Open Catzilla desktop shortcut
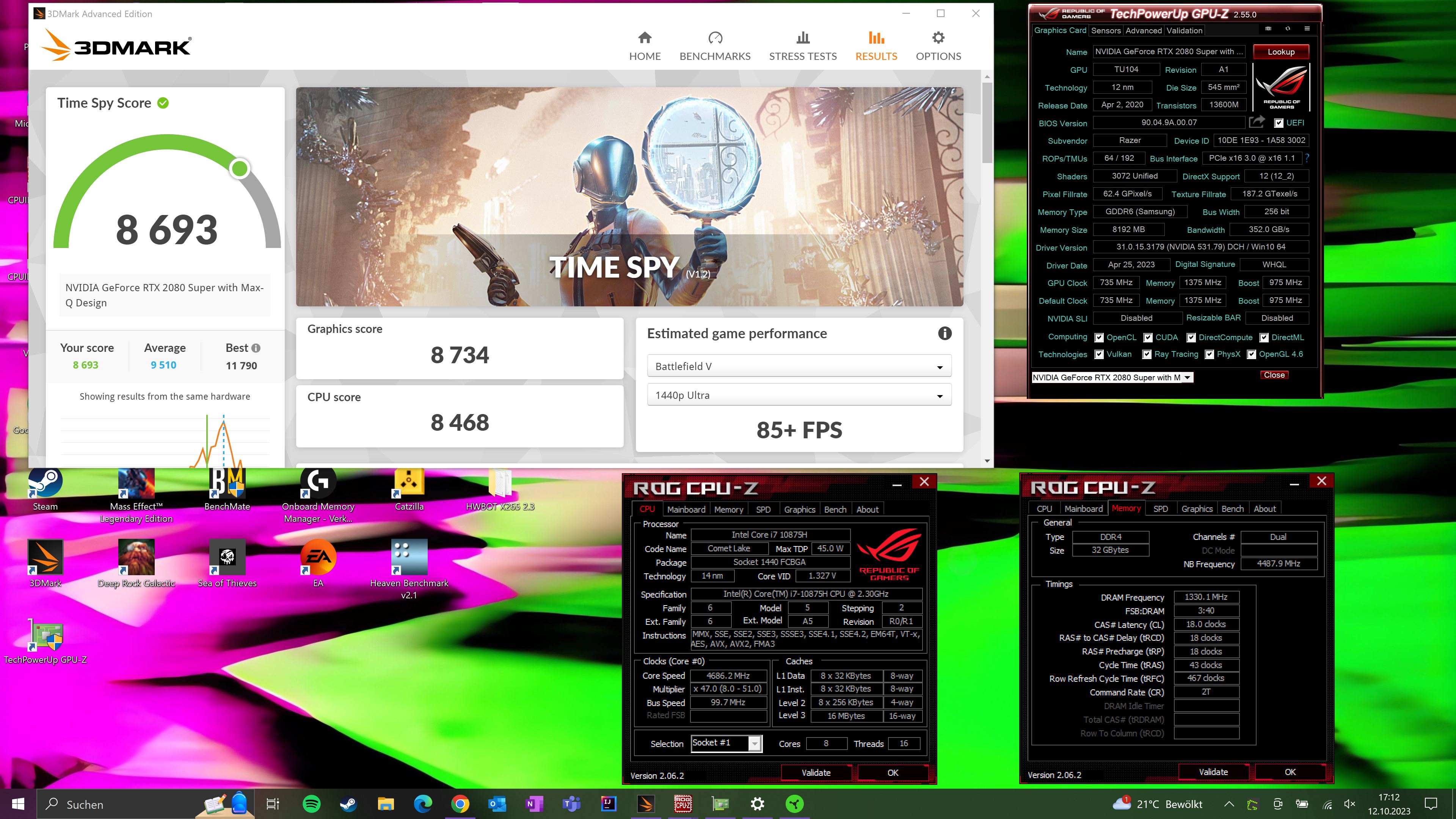The width and height of the screenshot is (1456, 819). (409, 490)
